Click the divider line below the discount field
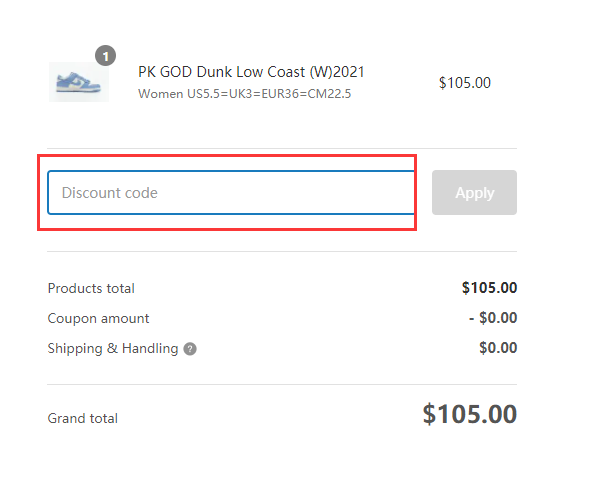610x496 pixels. [282, 251]
